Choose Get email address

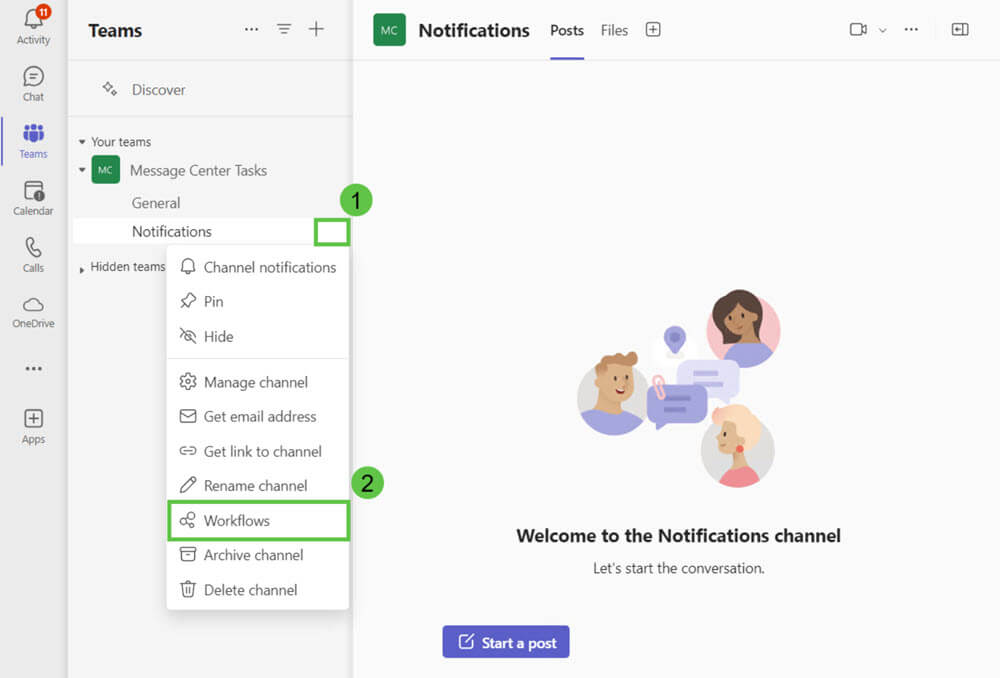258,416
